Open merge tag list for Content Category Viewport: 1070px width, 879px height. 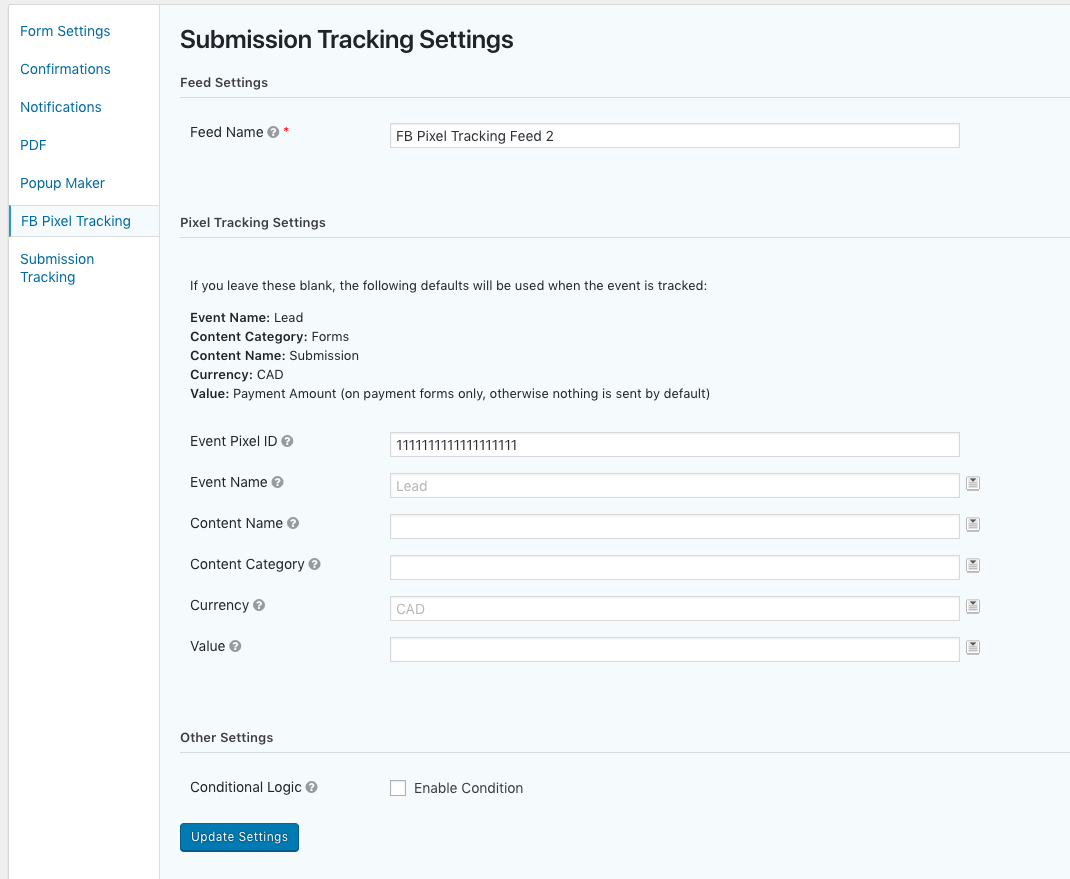point(973,566)
